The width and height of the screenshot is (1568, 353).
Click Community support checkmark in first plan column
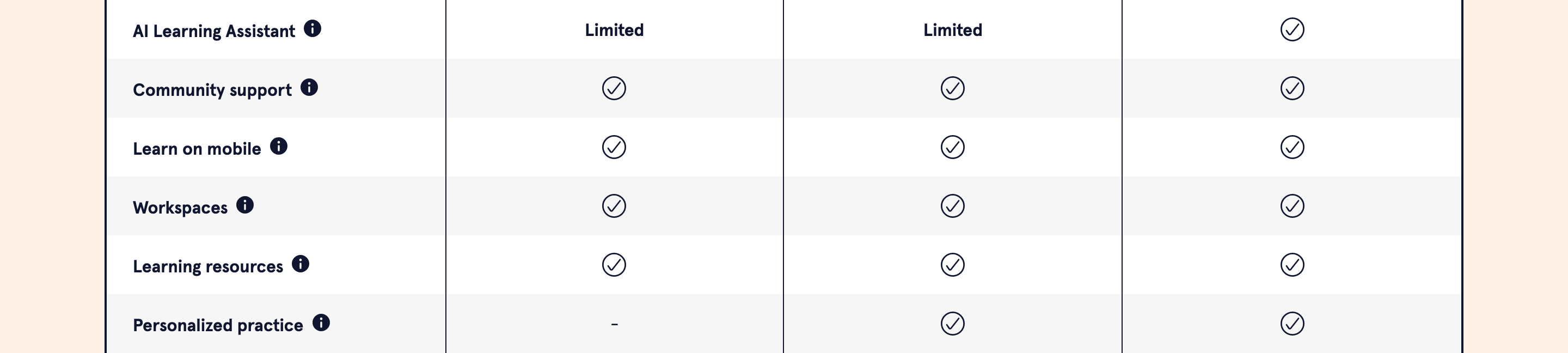[614, 89]
